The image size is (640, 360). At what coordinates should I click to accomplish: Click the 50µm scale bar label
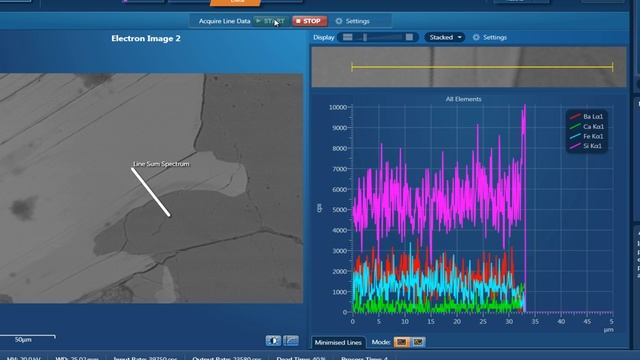coord(23,340)
